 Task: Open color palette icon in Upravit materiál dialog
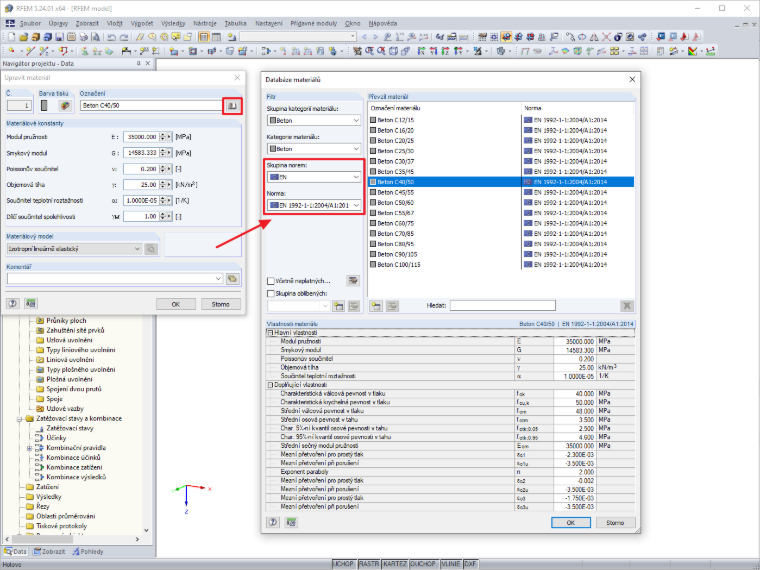[x=64, y=105]
